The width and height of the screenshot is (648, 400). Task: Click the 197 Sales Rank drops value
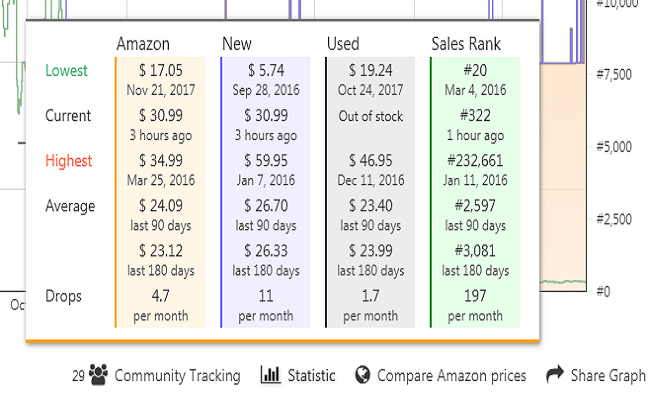(475, 296)
